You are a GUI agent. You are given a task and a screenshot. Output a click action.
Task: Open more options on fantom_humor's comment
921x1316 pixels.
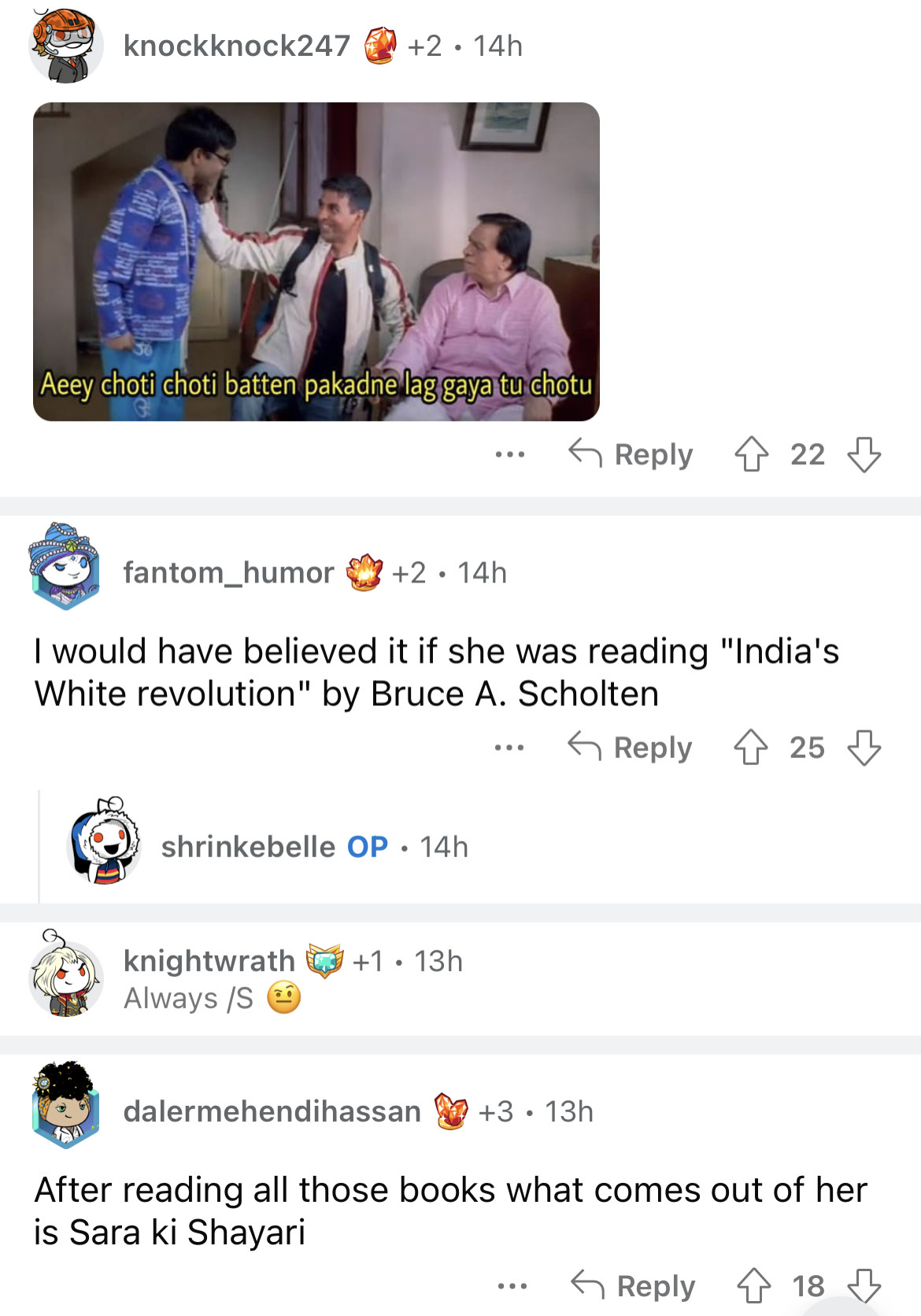click(x=509, y=747)
